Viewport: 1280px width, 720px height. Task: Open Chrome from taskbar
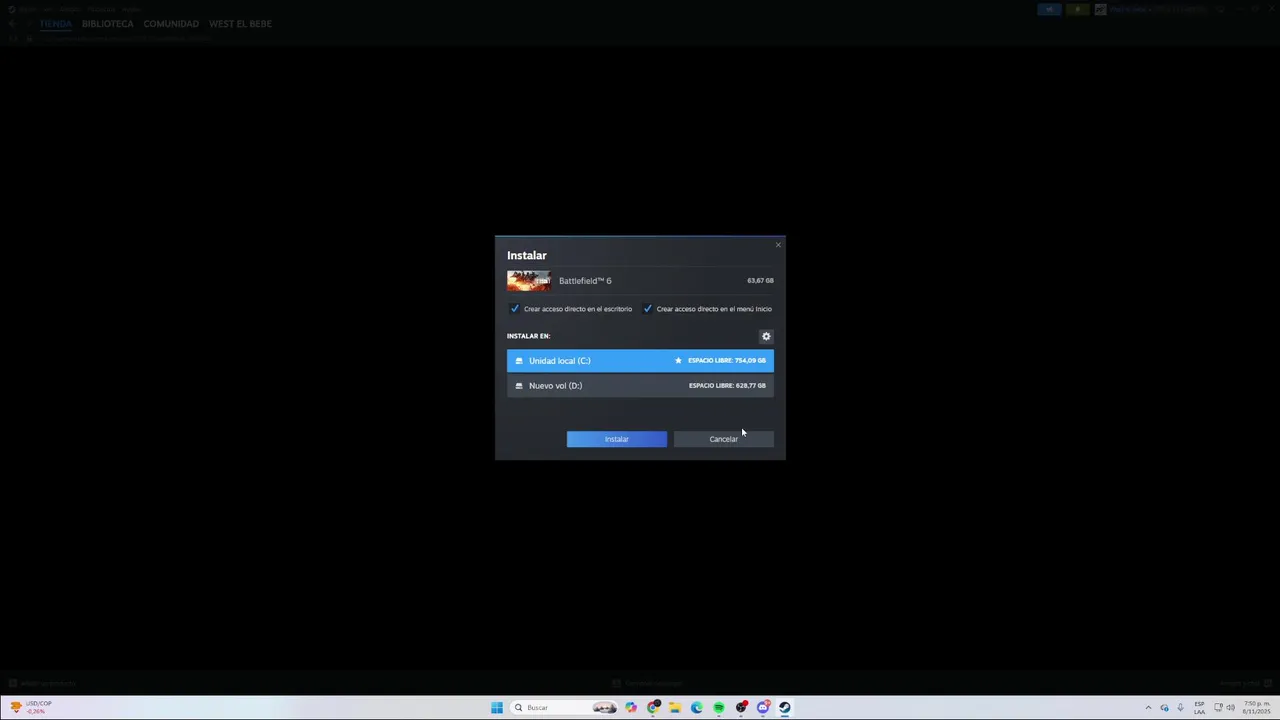click(653, 707)
